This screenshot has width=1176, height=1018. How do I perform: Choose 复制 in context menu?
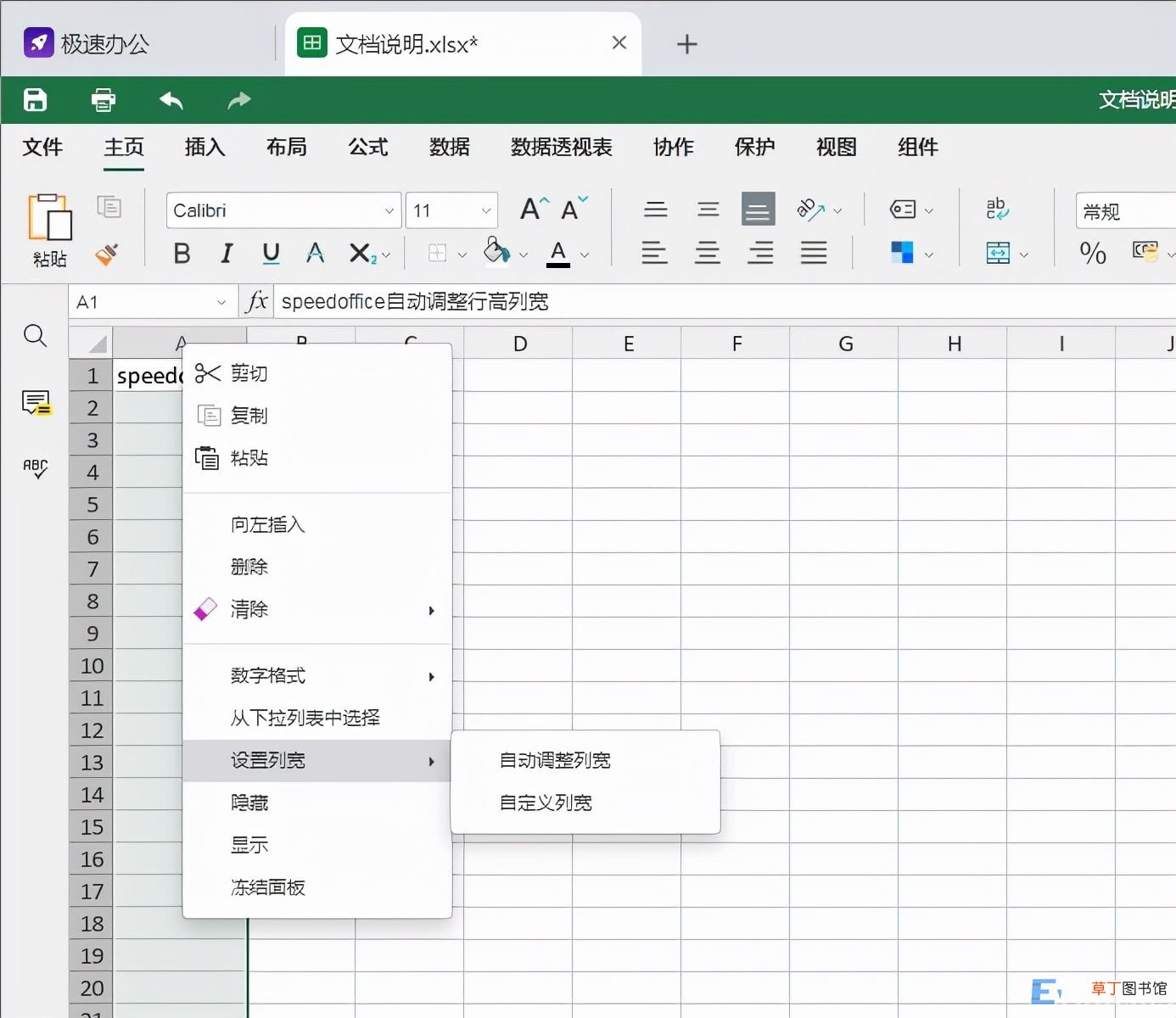coord(317,416)
